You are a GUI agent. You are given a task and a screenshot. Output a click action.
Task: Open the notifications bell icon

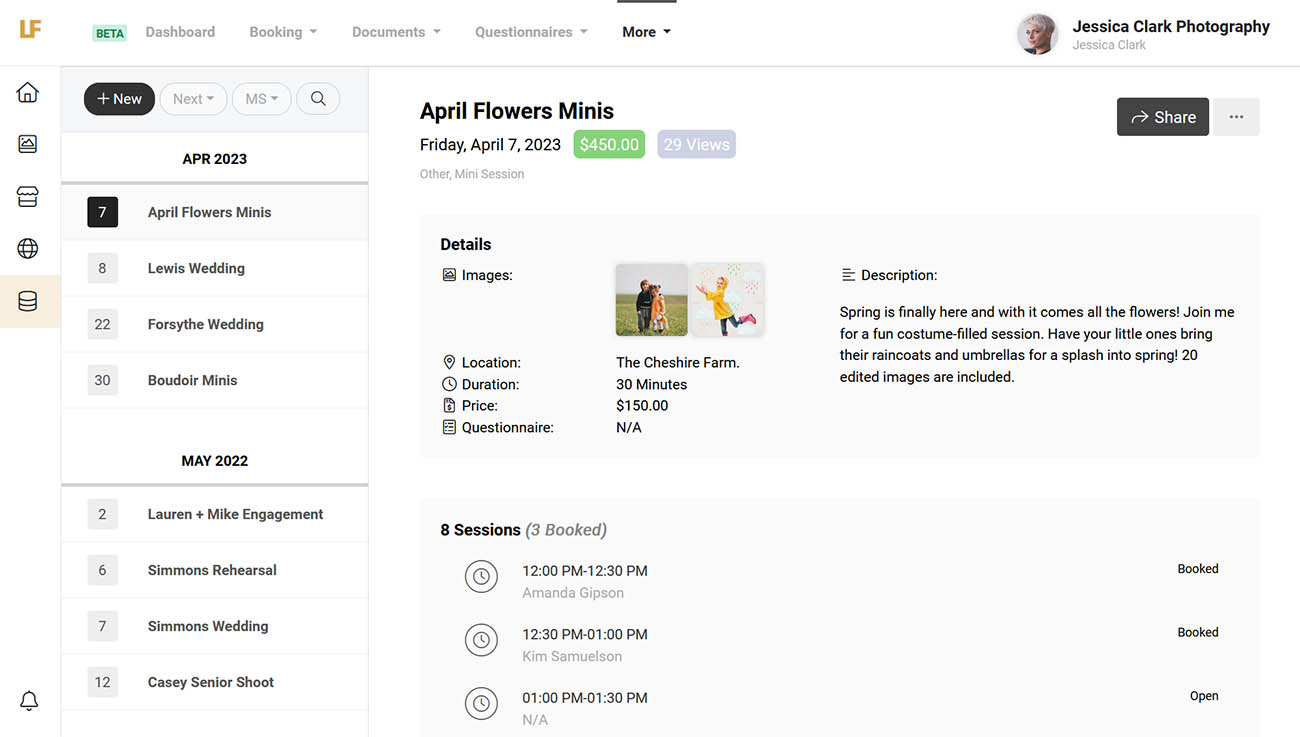point(28,700)
